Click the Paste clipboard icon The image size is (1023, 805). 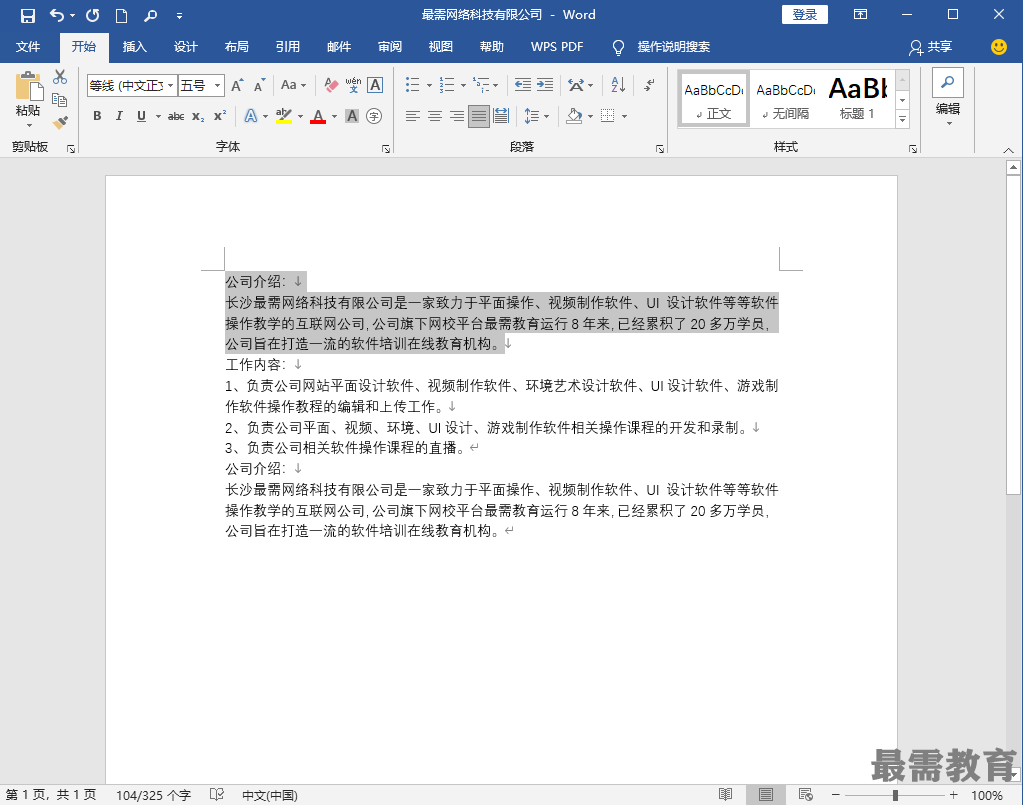29,85
